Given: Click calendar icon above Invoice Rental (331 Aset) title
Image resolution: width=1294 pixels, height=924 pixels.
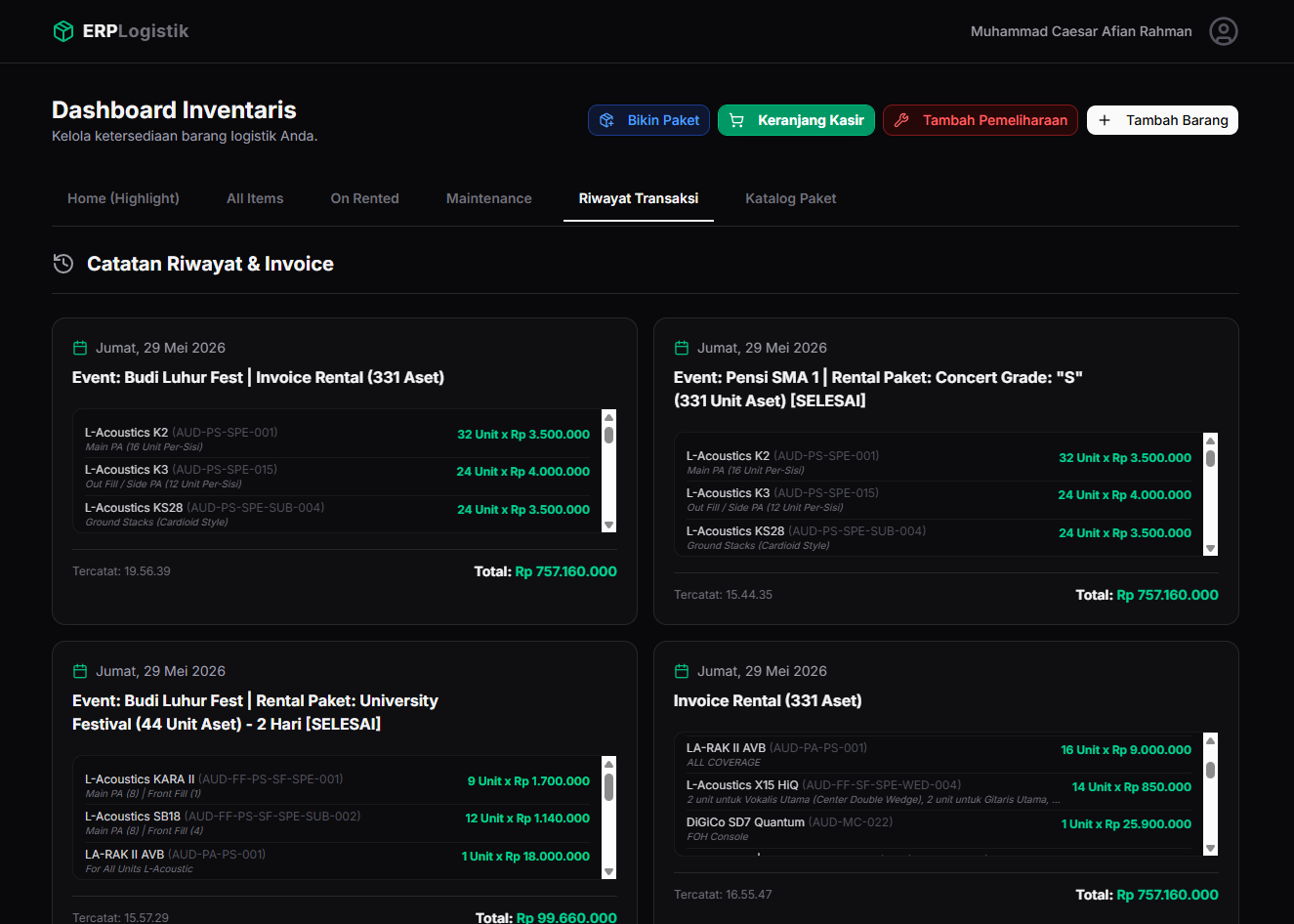Looking at the screenshot, I should pos(682,671).
